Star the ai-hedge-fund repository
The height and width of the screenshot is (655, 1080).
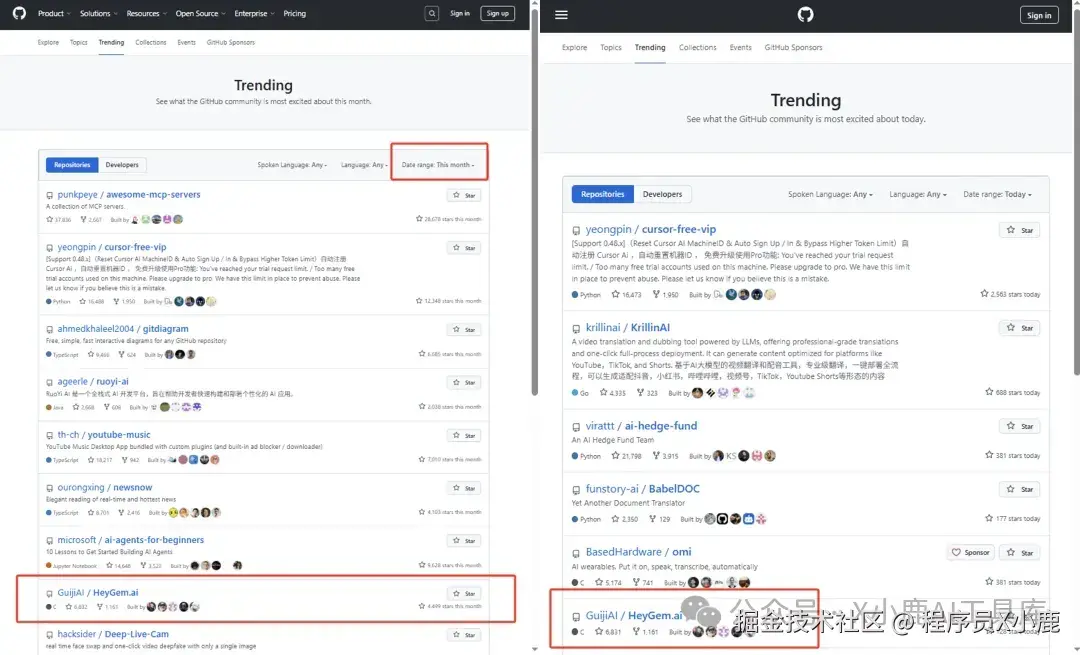click(x=1019, y=426)
